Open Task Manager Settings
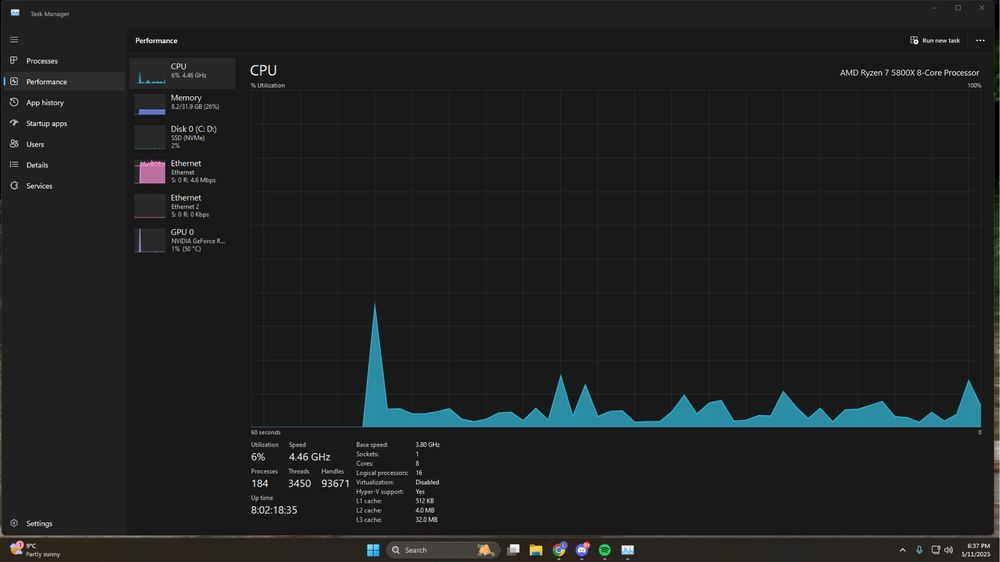1000x562 pixels. [x=62, y=523]
